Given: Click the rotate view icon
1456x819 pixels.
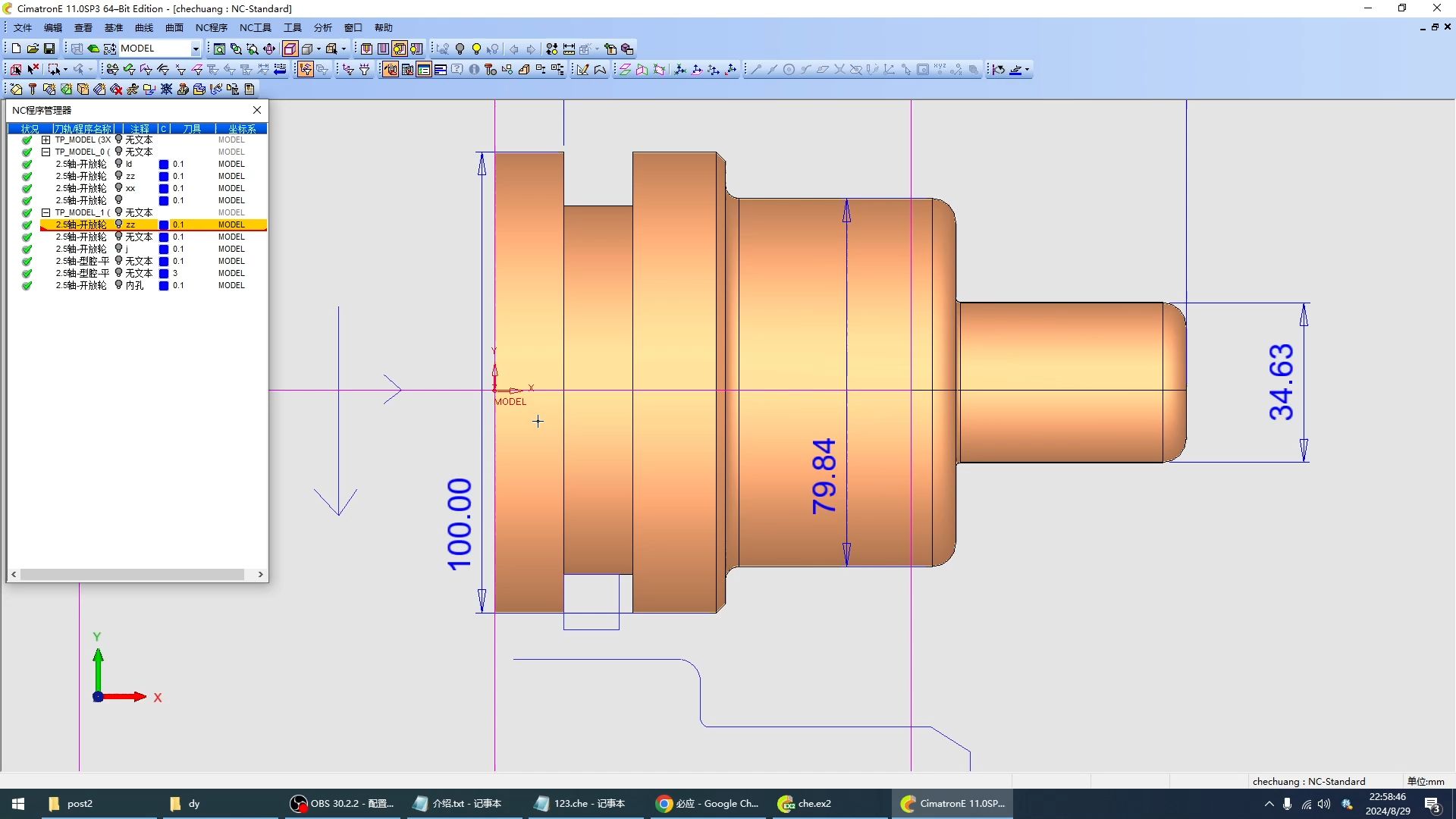Looking at the screenshot, I should click(x=269, y=49).
